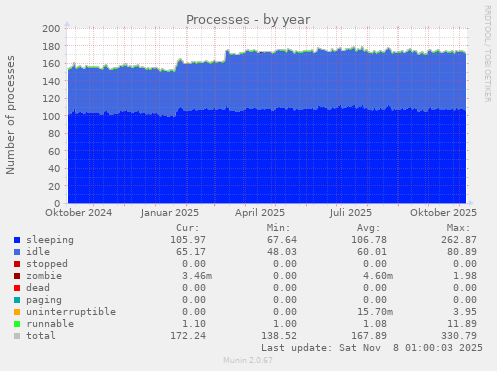
Task: Select the dark red zombie swatch
Action: pos(17,276)
